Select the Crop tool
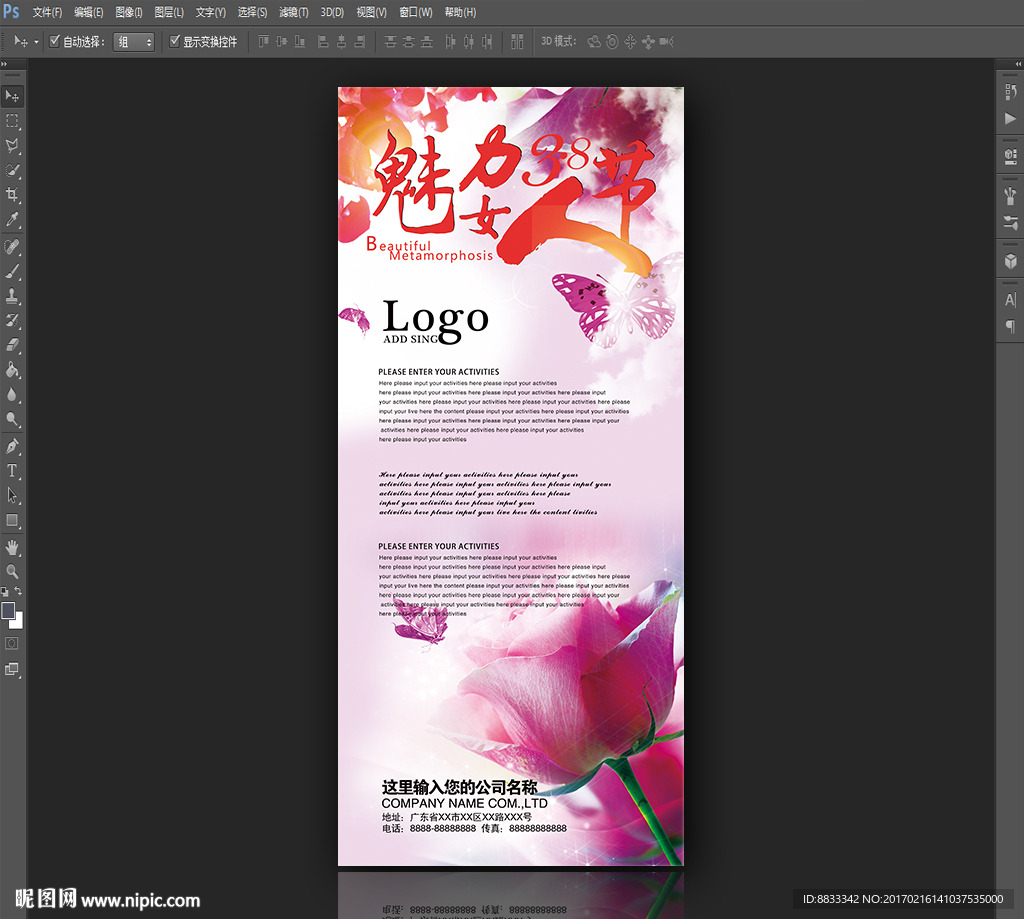The height and width of the screenshot is (919, 1024). (12, 195)
